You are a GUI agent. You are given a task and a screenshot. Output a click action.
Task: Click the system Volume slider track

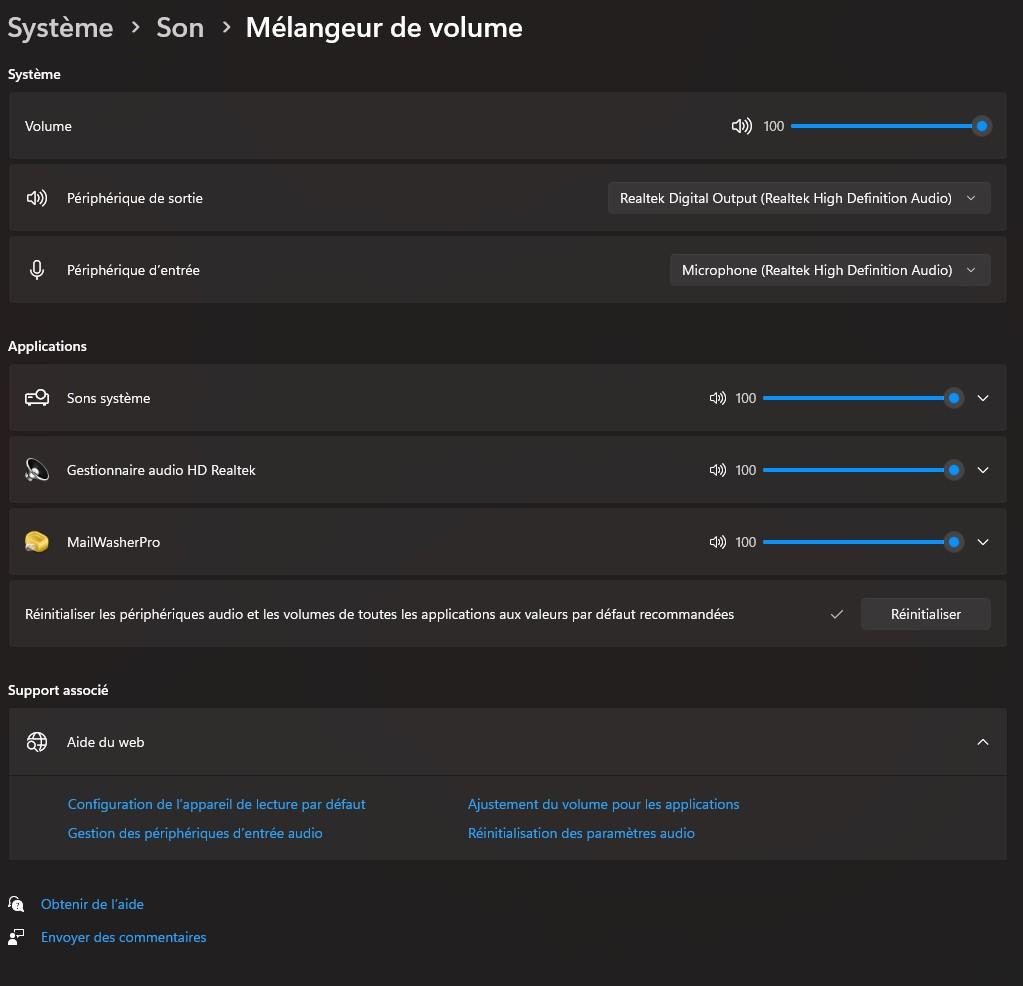click(x=891, y=126)
